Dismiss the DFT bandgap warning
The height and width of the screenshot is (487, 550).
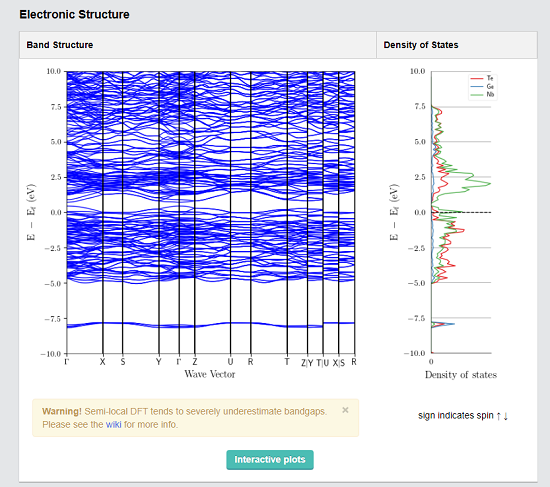click(x=345, y=410)
